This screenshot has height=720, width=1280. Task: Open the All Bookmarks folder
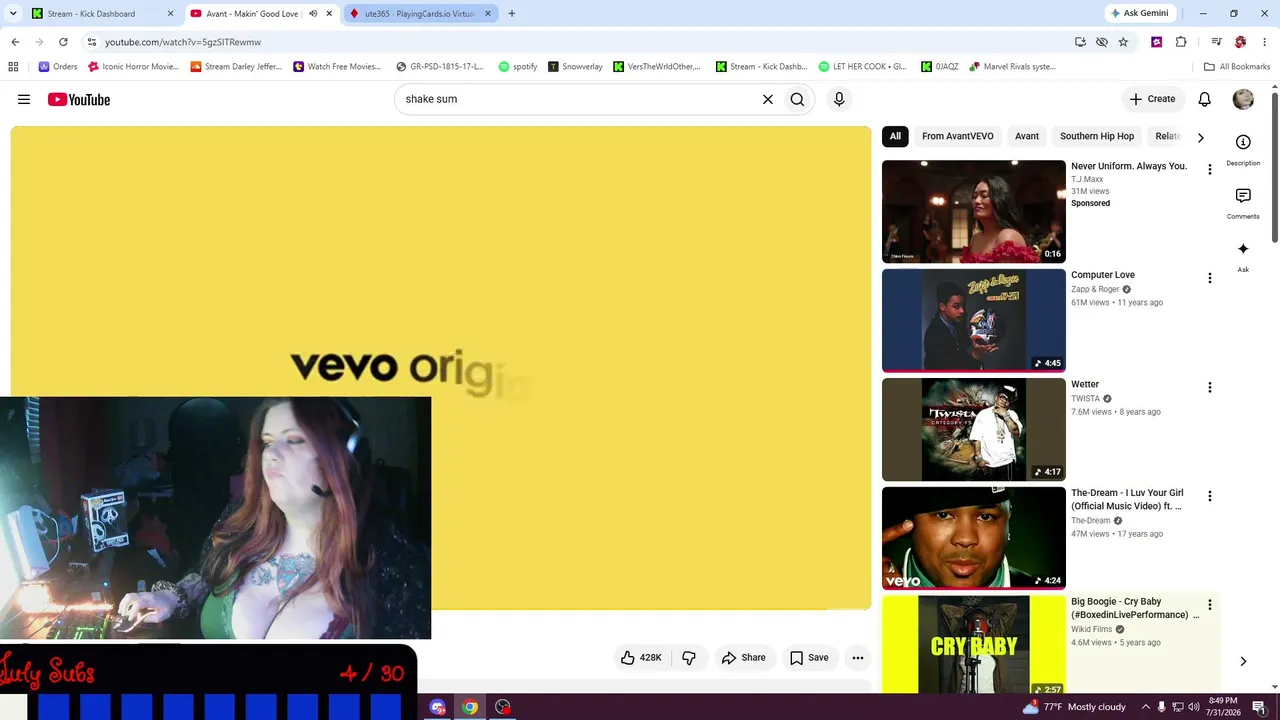tap(1237, 67)
